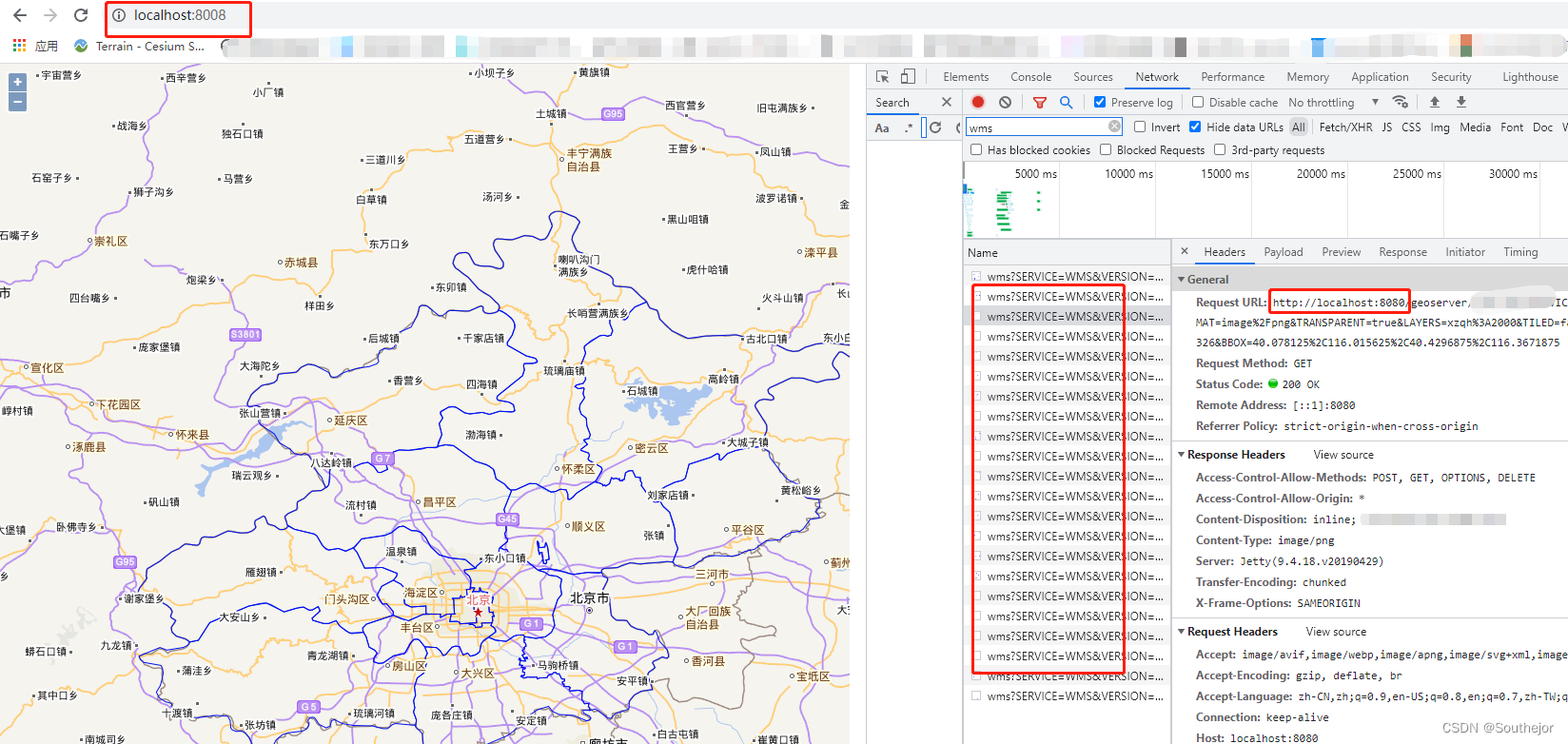Viewport: 1568px width, 744px height.
Task: Select the All filter type
Action: (x=1299, y=127)
